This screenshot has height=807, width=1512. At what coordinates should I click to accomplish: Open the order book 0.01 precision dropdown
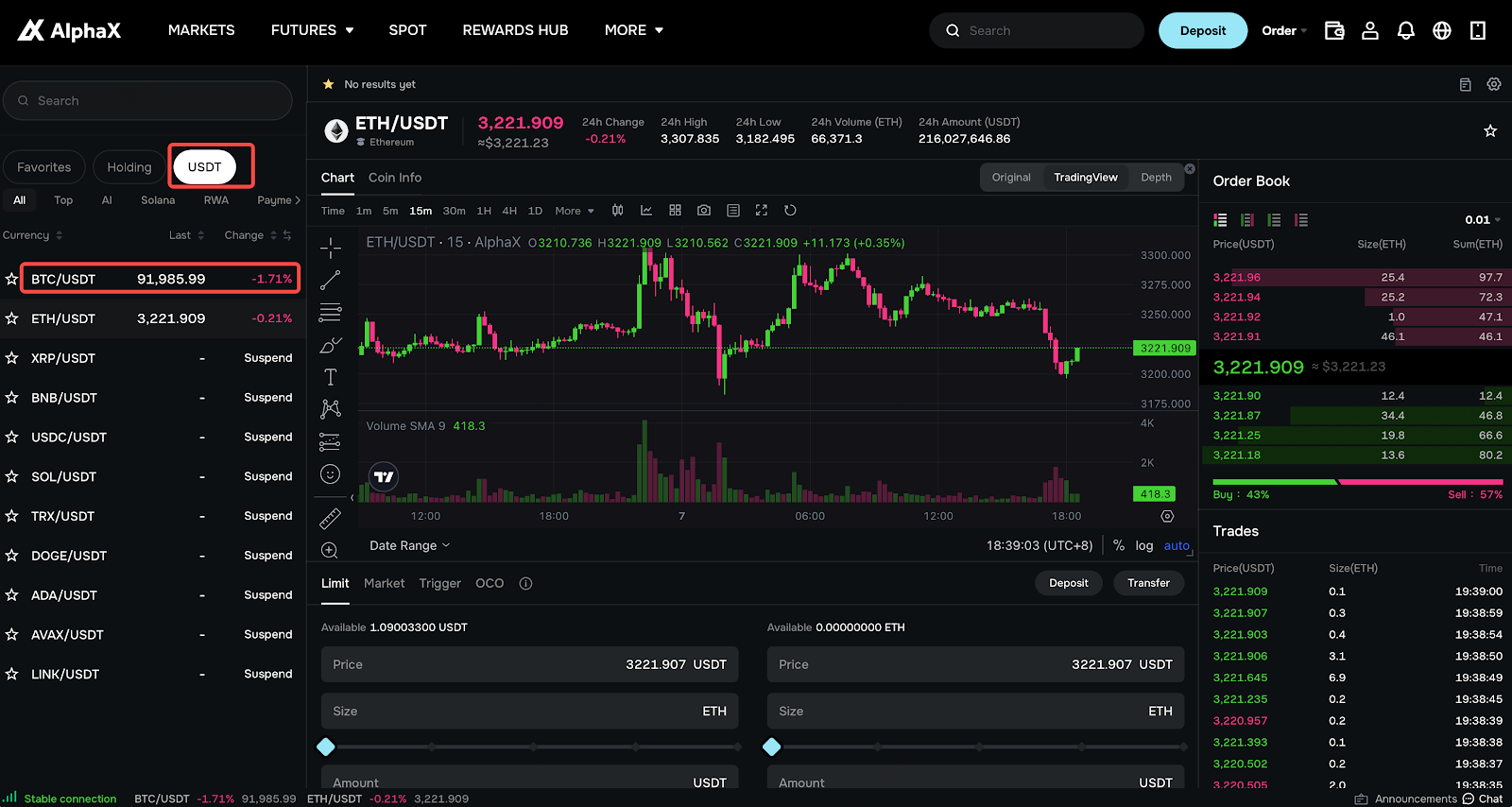point(1483,220)
